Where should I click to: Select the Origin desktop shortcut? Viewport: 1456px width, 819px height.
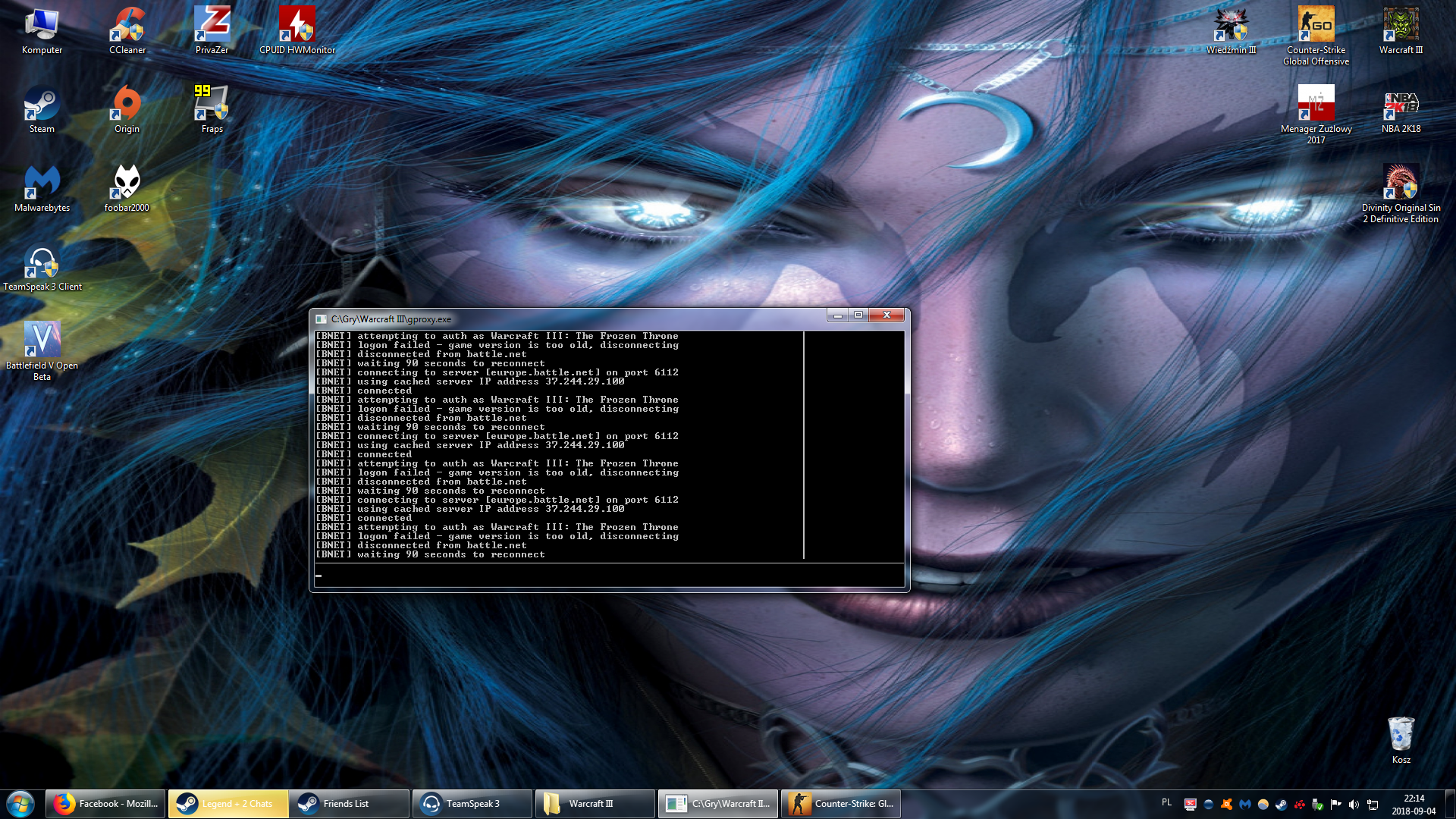(127, 110)
